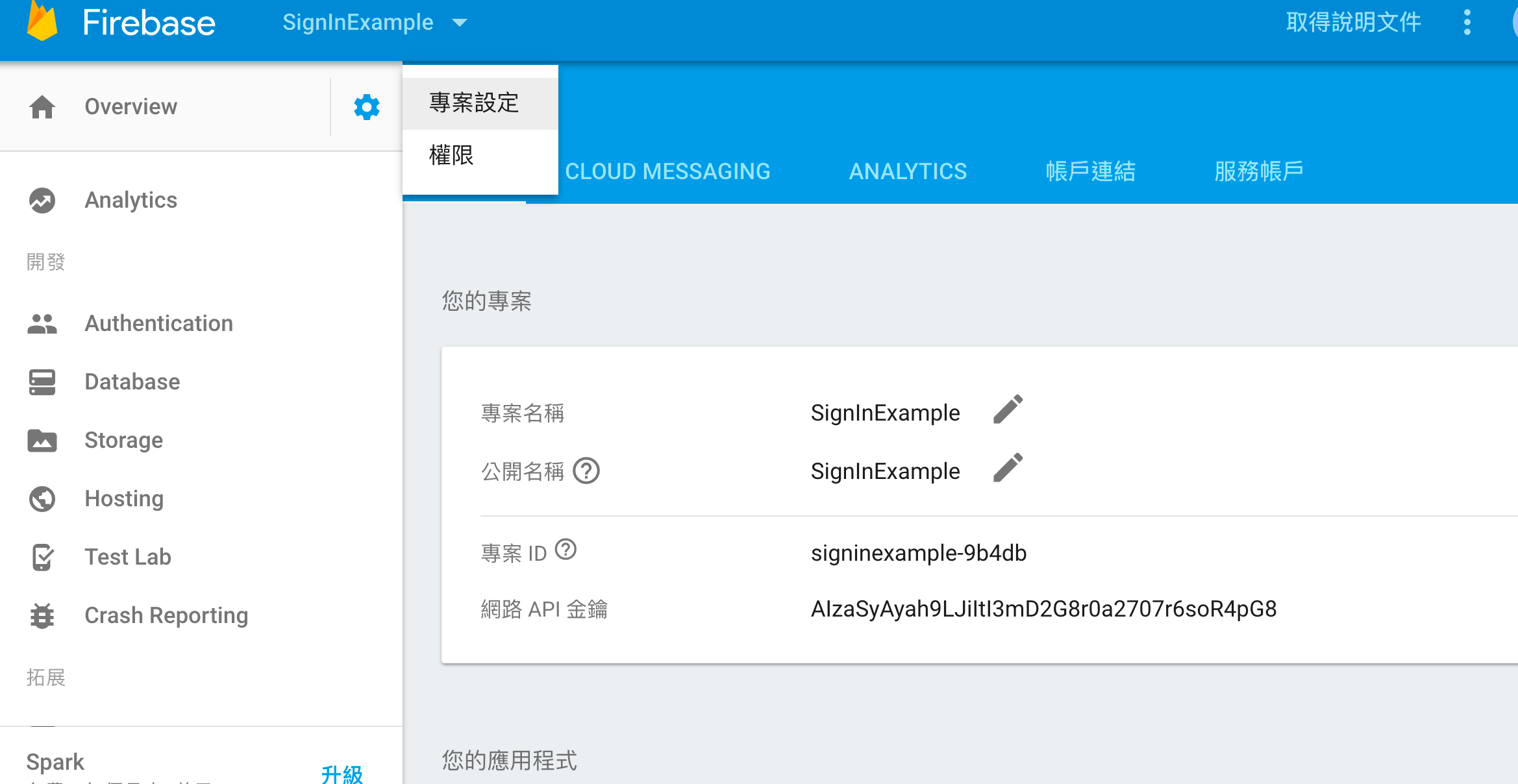The height and width of the screenshot is (784, 1518).
Task: Open Hosting sidebar label
Action: coord(125,498)
